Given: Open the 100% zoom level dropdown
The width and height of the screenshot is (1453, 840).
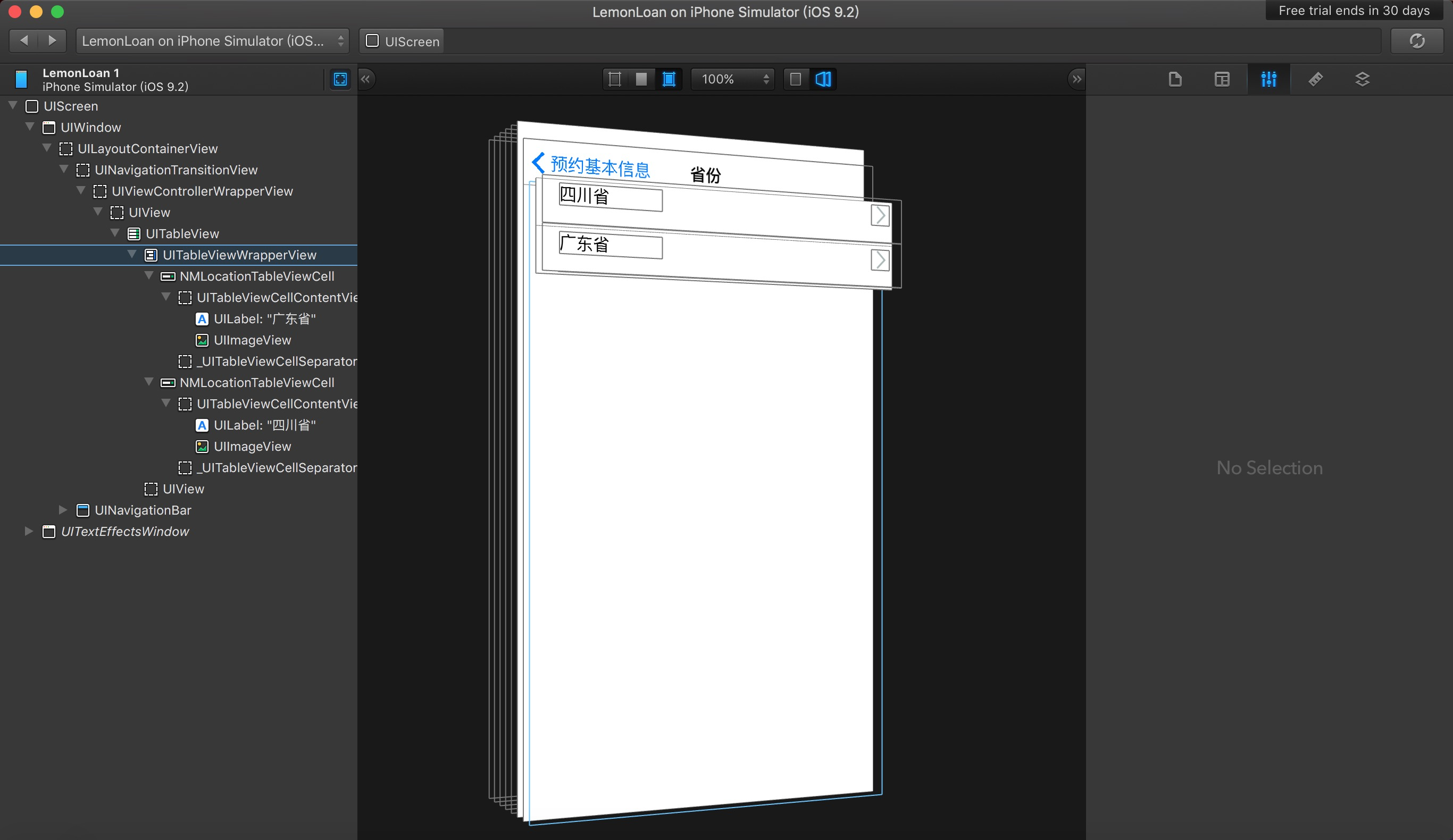Looking at the screenshot, I should tap(733, 79).
